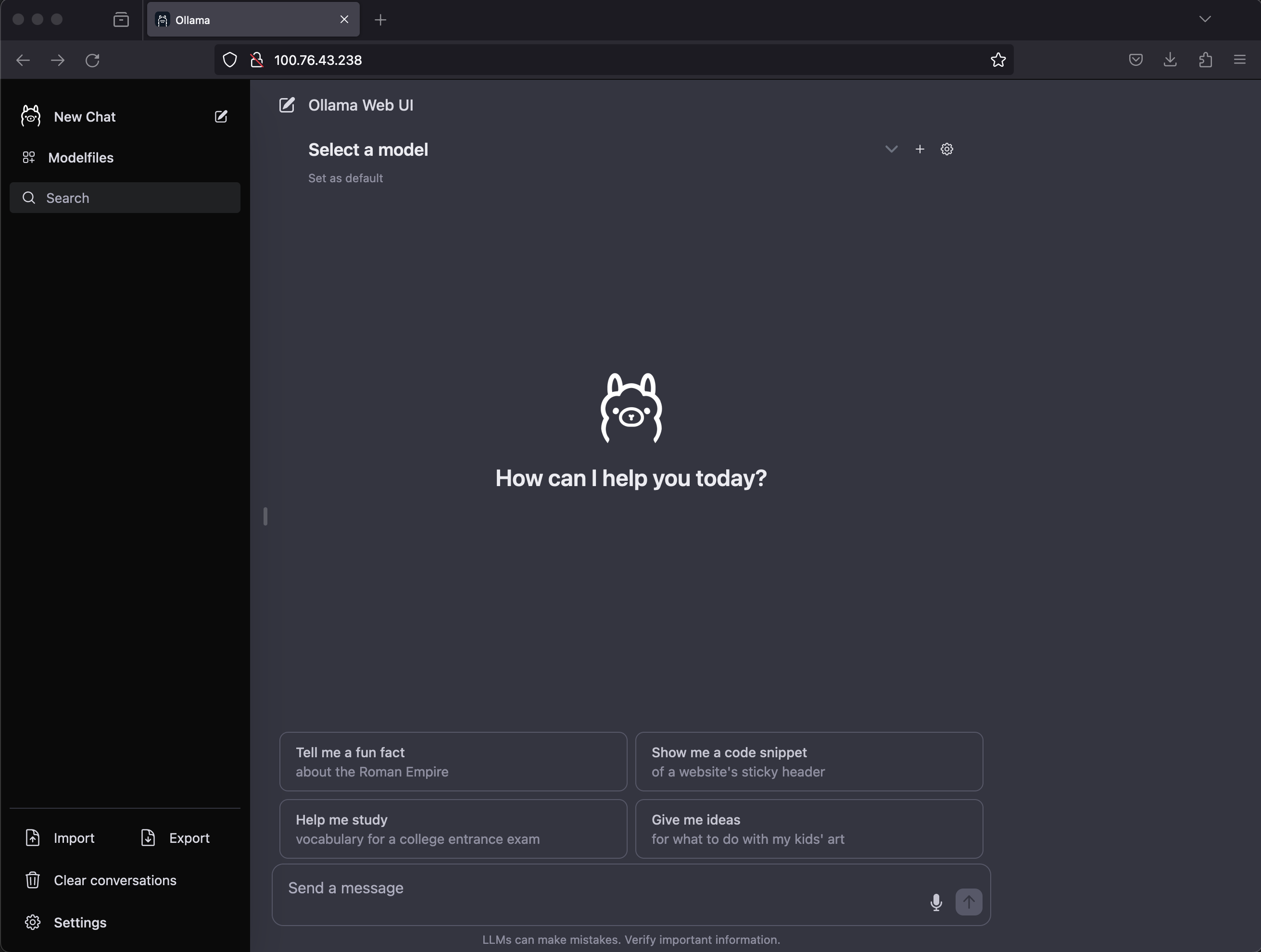Export conversations from the sidebar
This screenshot has width=1261, height=952.
click(x=176, y=838)
